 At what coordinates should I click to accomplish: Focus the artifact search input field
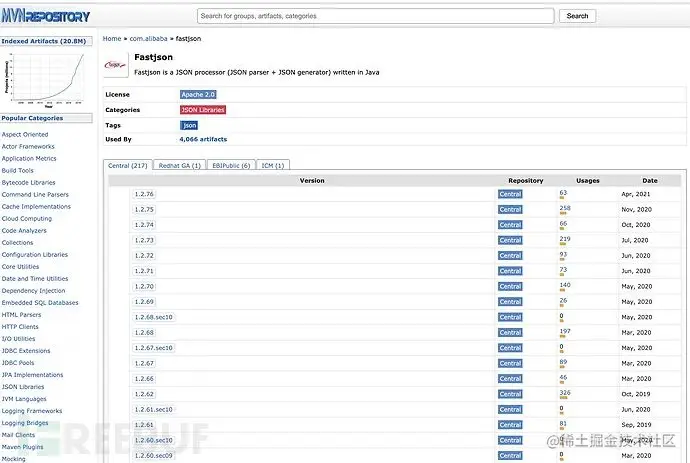[x=375, y=16]
